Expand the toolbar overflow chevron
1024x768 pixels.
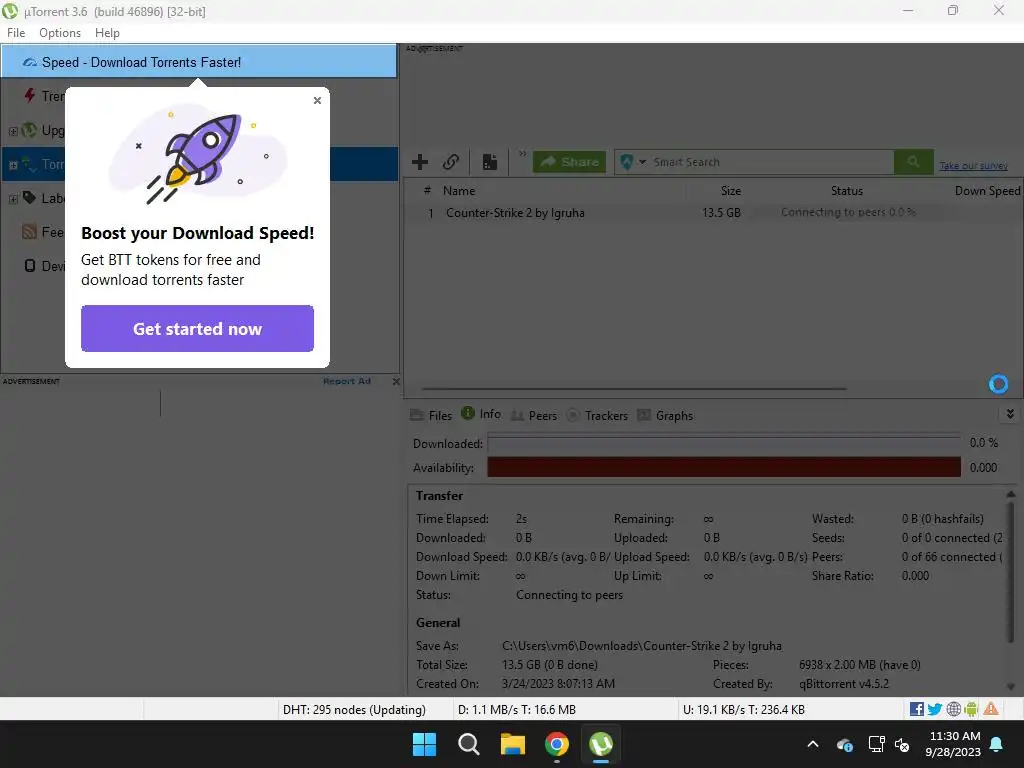522,154
